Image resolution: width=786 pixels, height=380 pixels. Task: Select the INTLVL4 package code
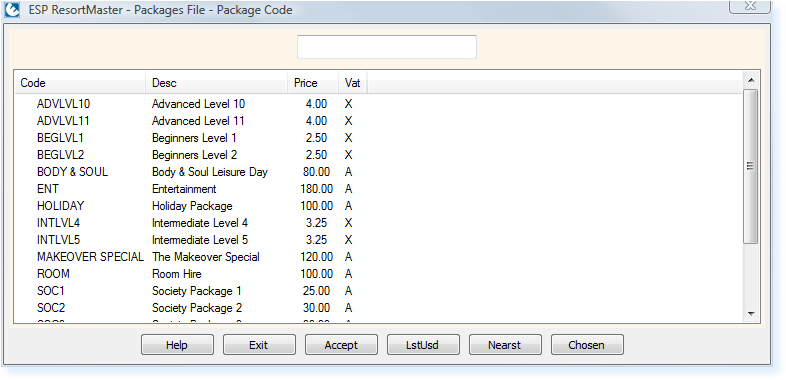[58, 223]
